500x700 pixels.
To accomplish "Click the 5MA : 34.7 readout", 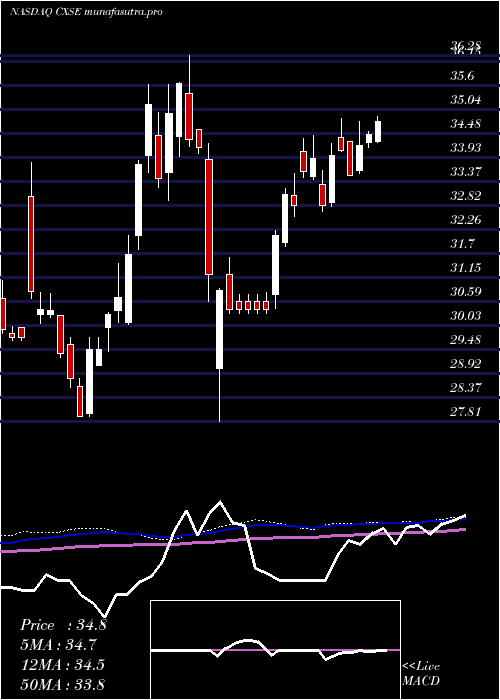I will 58,645.
